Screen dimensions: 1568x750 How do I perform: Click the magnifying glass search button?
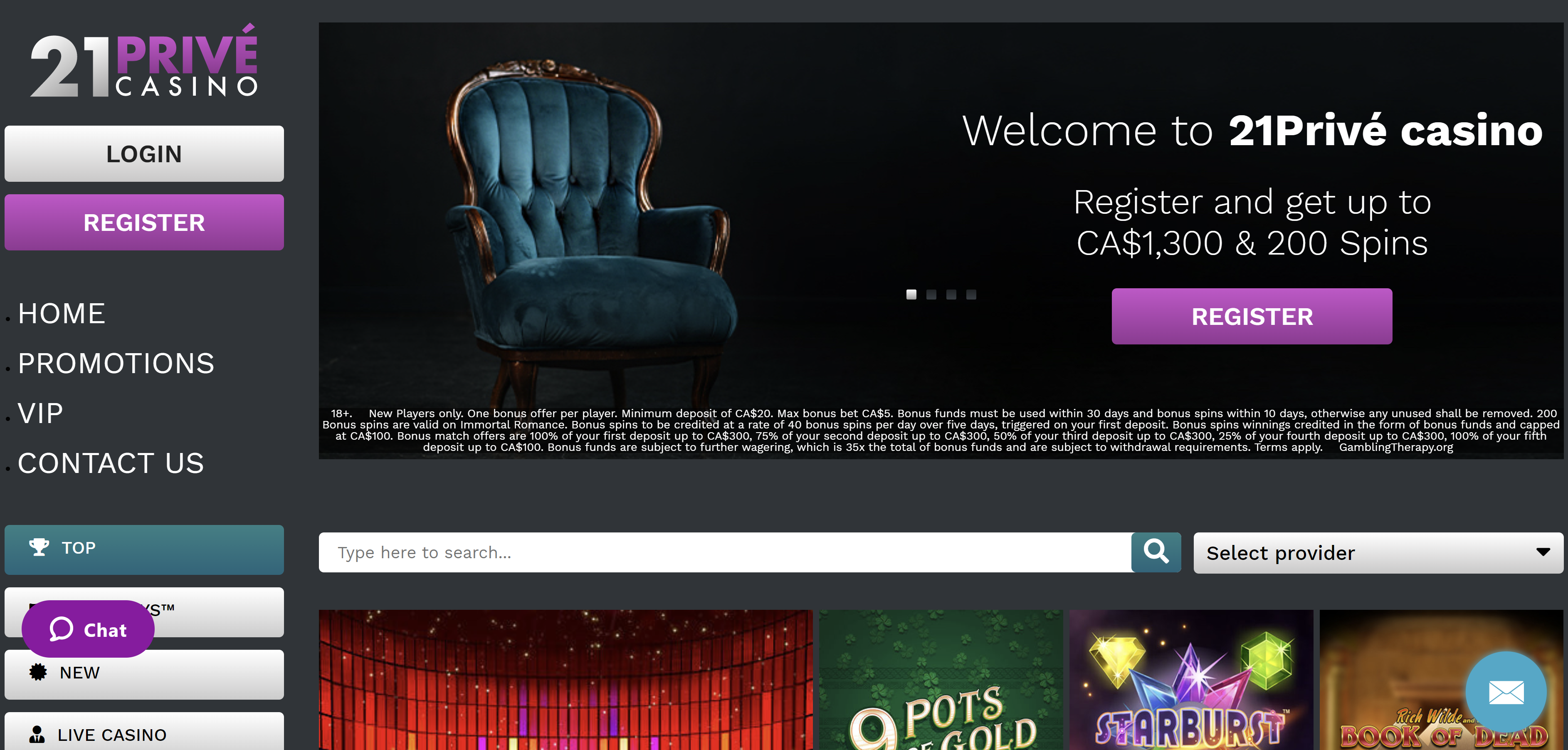[1156, 552]
